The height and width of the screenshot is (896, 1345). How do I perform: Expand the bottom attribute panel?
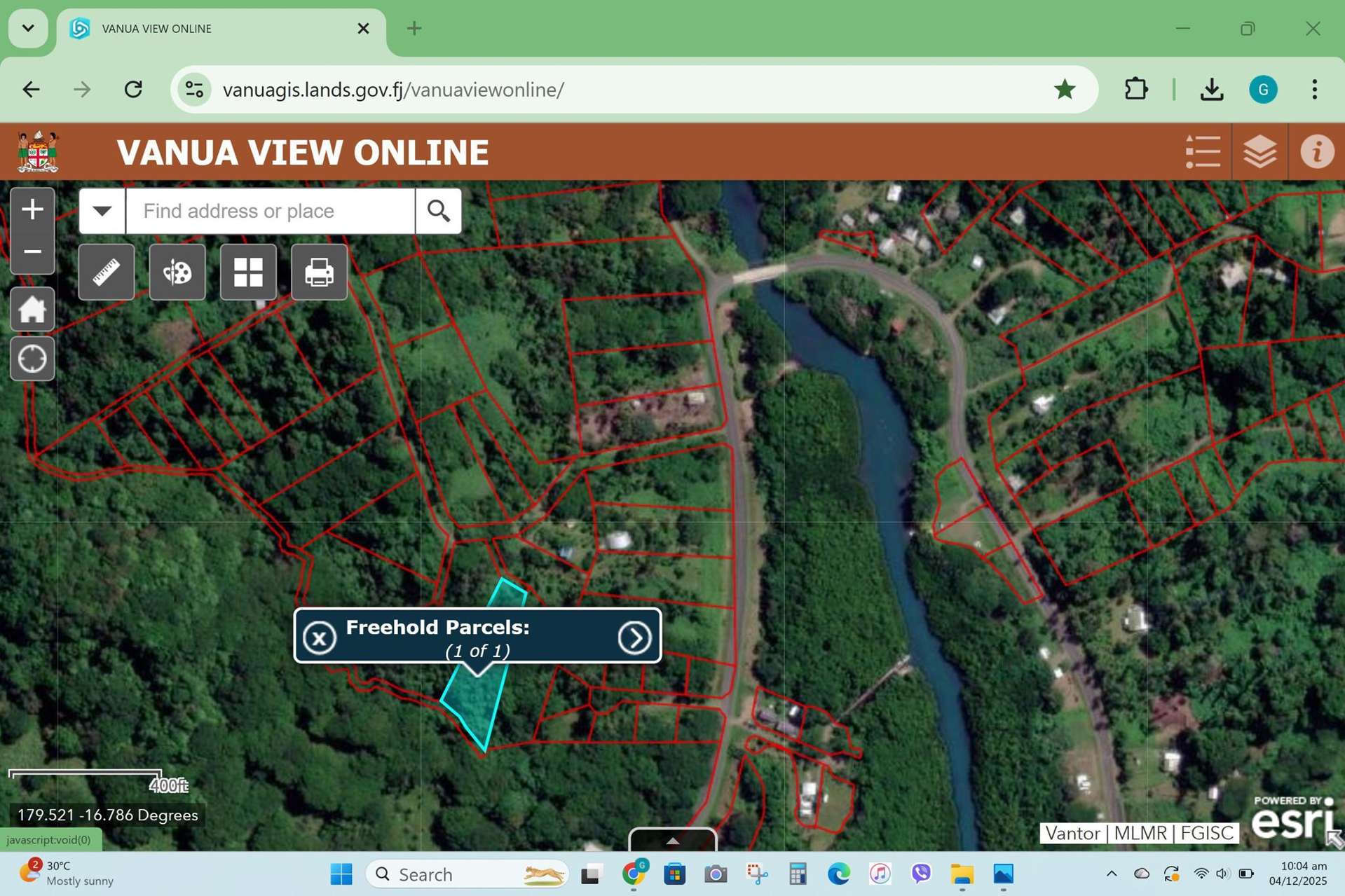pyautogui.click(x=672, y=841)
